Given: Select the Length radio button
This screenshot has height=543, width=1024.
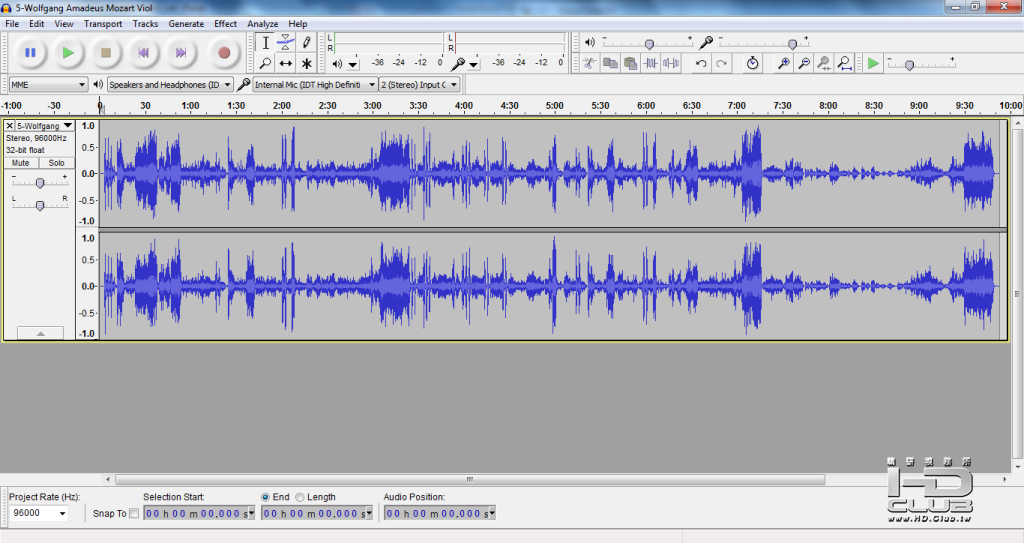Looking at the screenshot, I should pos(300,497).
